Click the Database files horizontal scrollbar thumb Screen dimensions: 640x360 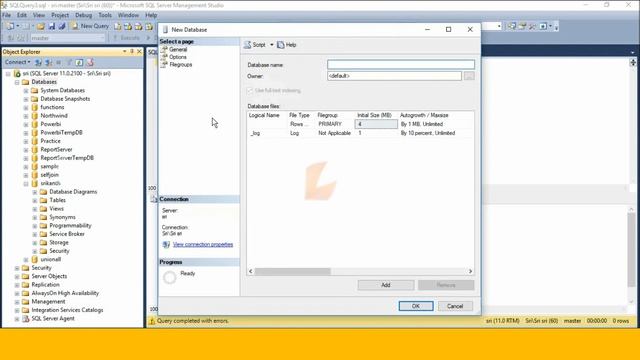(x=293, y=271)
